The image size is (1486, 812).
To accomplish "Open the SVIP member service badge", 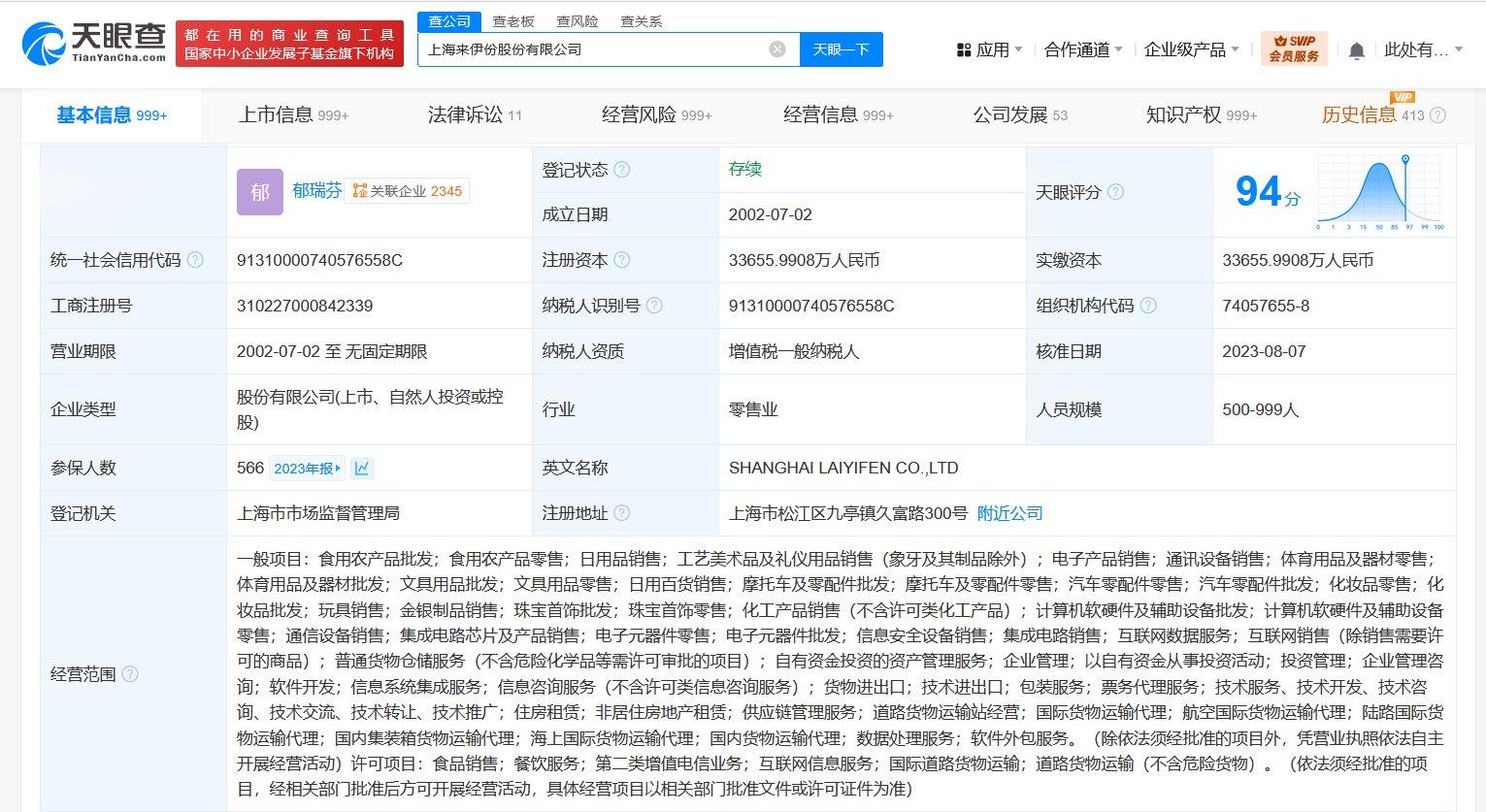I will pyautogui.click(x=1294, y=49).
